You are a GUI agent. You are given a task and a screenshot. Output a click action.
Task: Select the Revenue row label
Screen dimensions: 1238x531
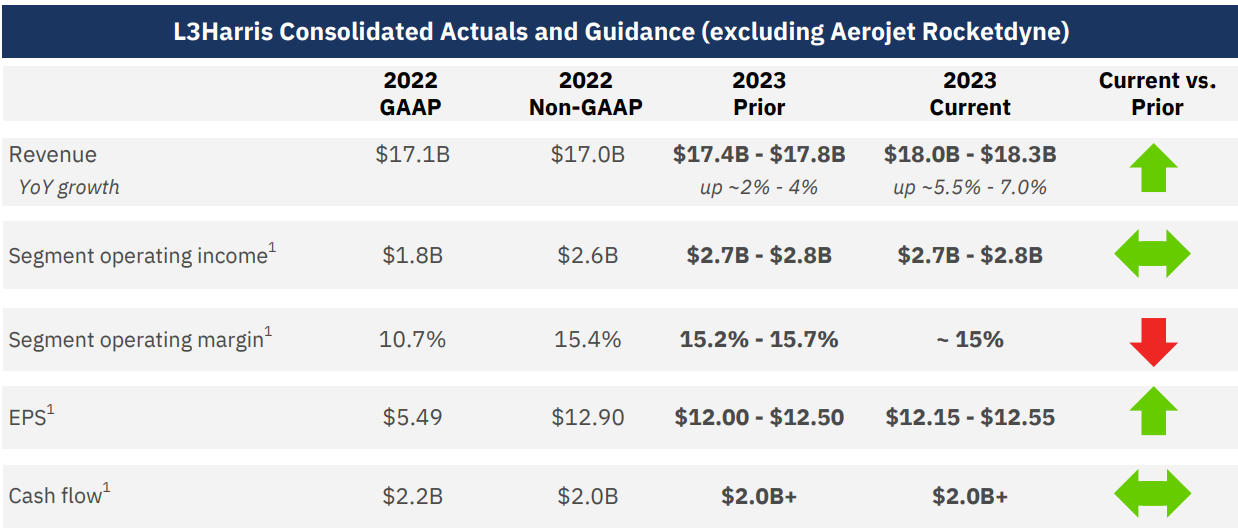53,155
